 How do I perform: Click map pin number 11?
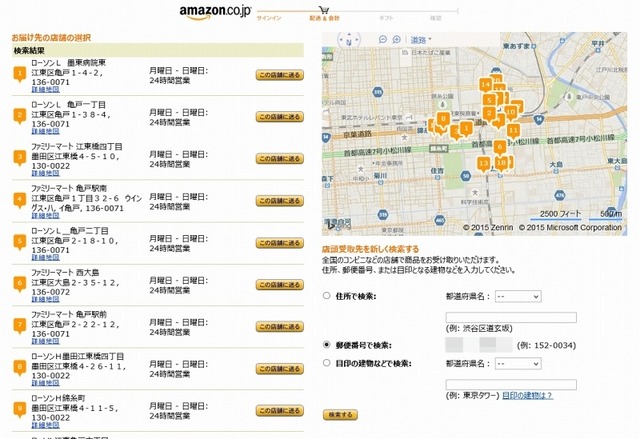pos(513,130)
